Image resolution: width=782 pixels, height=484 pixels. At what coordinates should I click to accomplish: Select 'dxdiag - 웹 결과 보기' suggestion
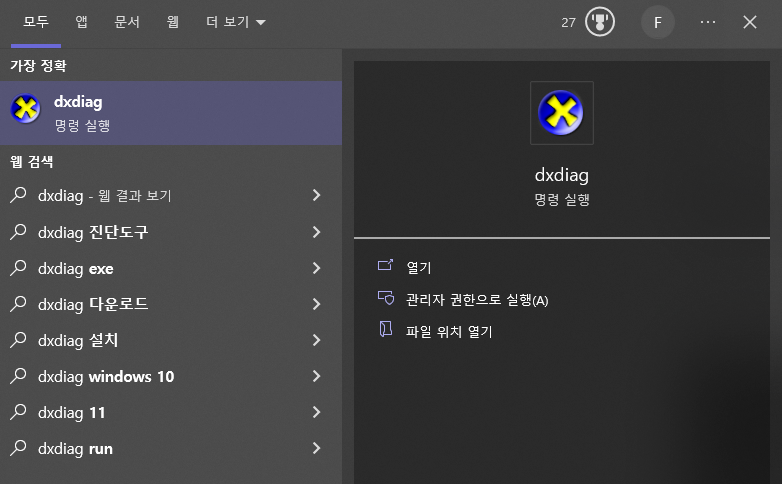pyautogui.click(x=171, y=195)
